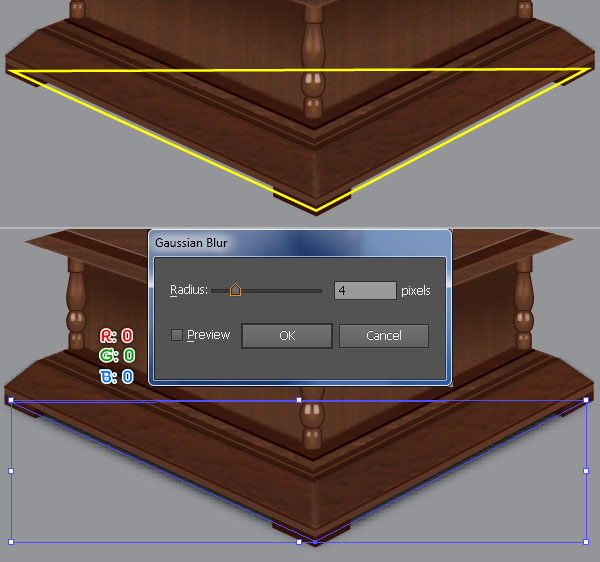The image size is (600, 562).
Task: Click the Gaussian Blur title bar
Action: pos(300,243)
